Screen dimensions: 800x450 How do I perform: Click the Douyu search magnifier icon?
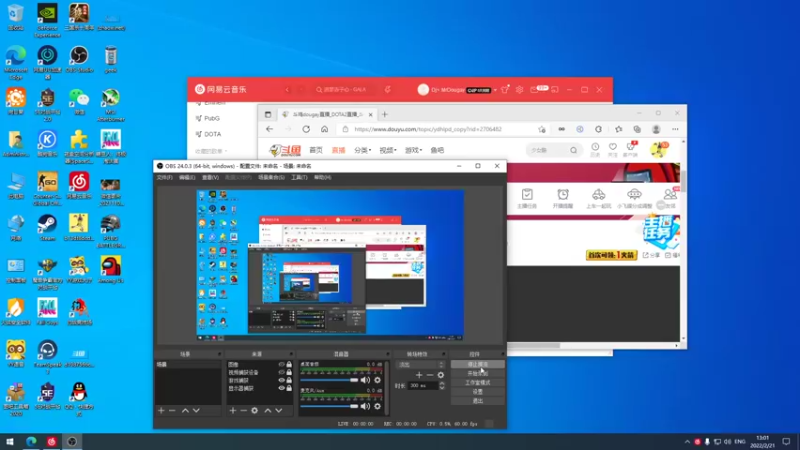(573, 150)
